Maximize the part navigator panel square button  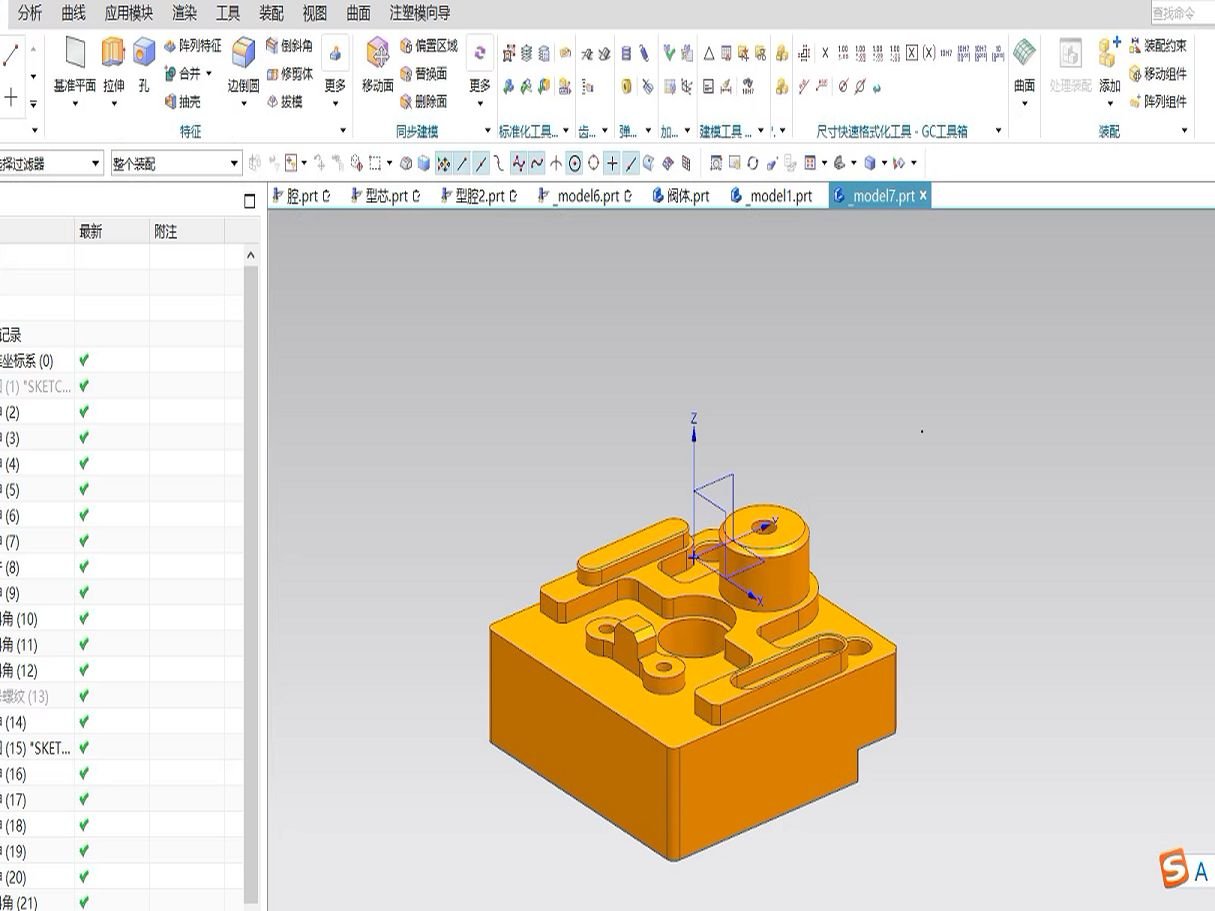click(x=250, y=201)
